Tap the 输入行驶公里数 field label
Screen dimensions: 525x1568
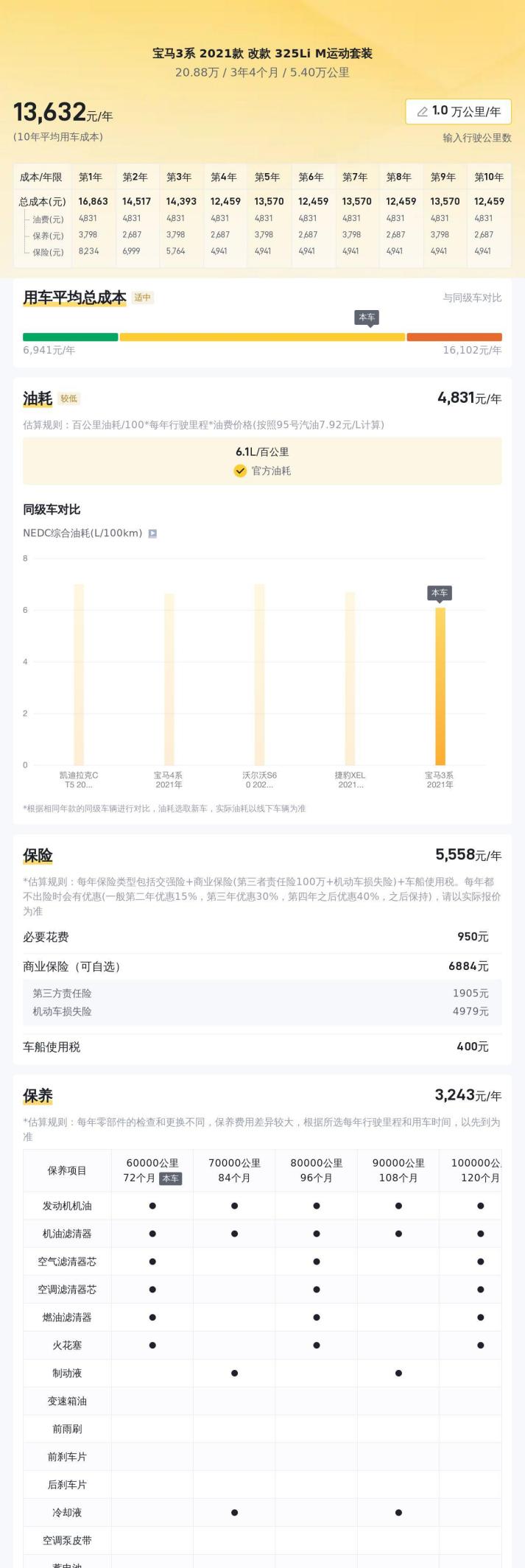(x=476, y=138)
